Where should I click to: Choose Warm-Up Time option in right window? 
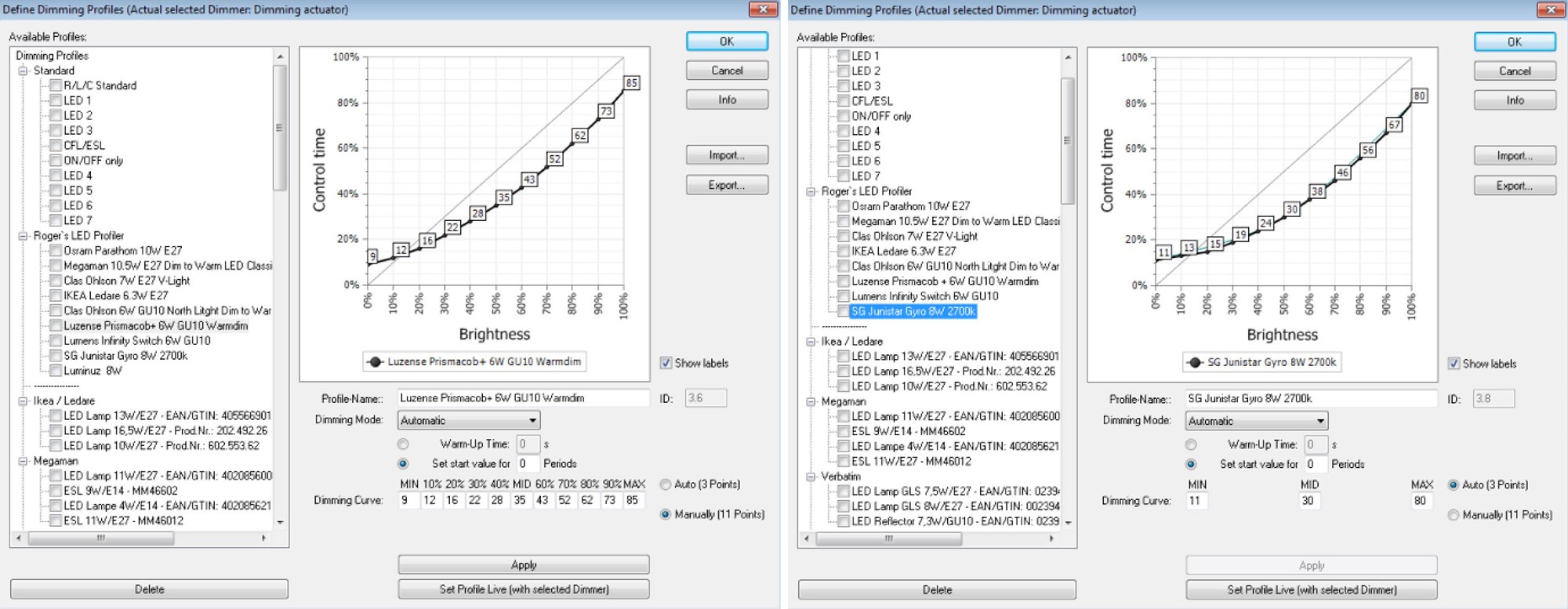click(1191, 444)
